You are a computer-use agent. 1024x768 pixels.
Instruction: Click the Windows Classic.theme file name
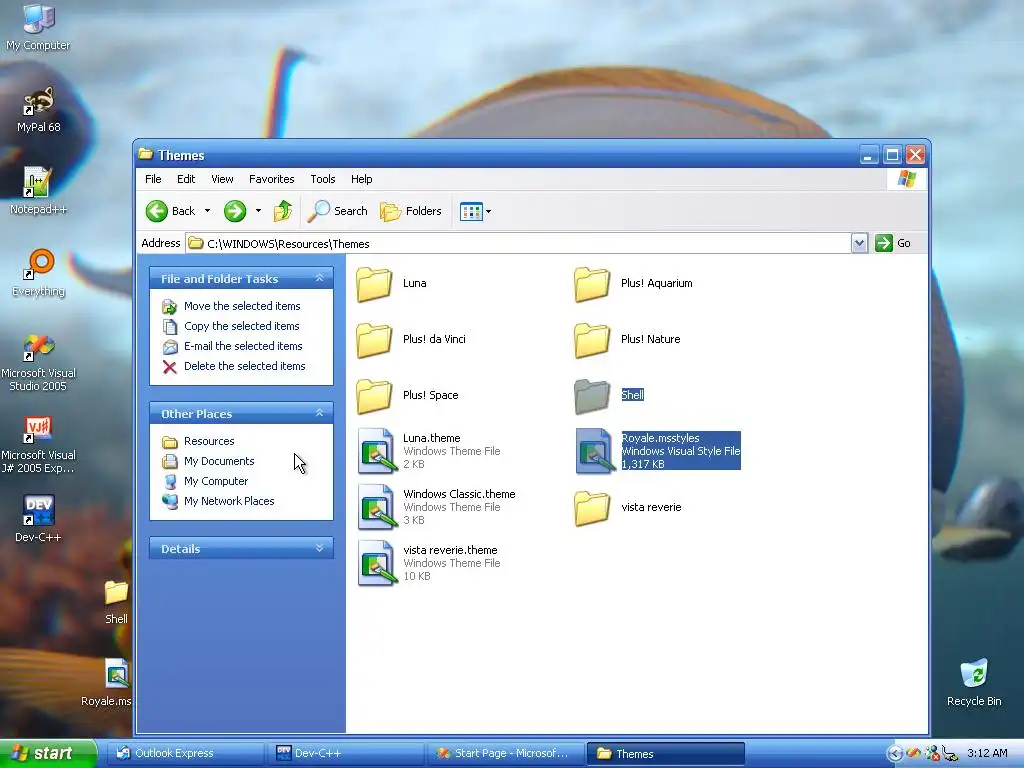[459, 494]
